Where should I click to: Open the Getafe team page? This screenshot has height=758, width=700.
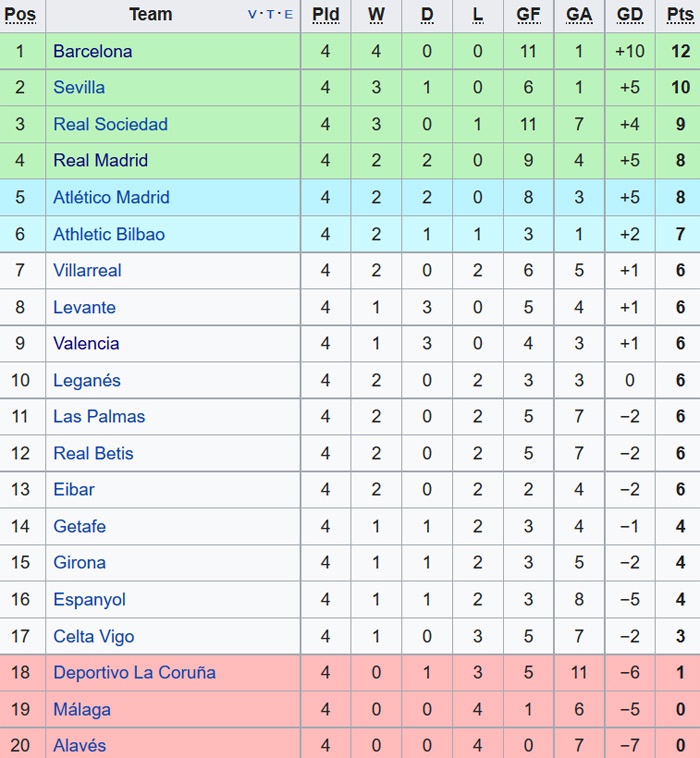click(x=79, y=526)
